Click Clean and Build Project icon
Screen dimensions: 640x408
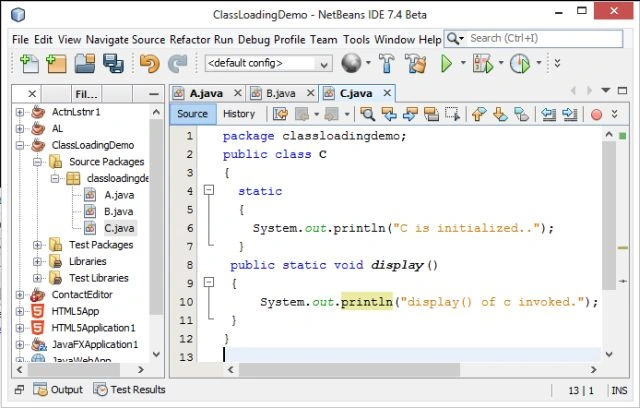415,63
